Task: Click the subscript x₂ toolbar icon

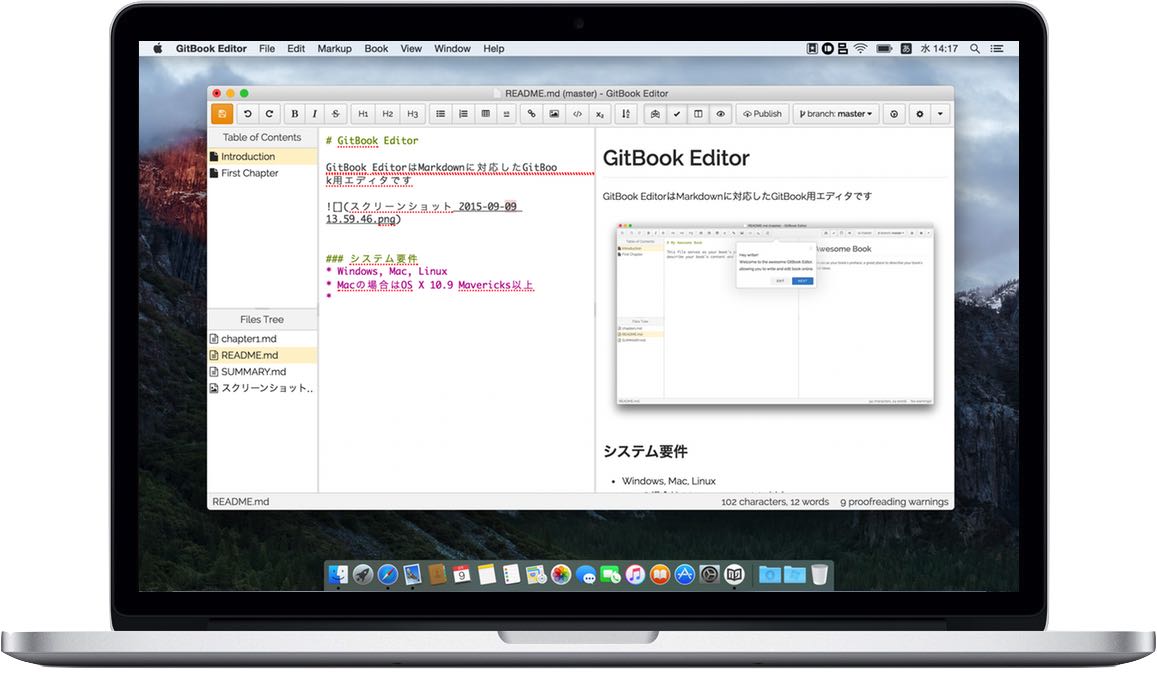Action: (600, 114)
